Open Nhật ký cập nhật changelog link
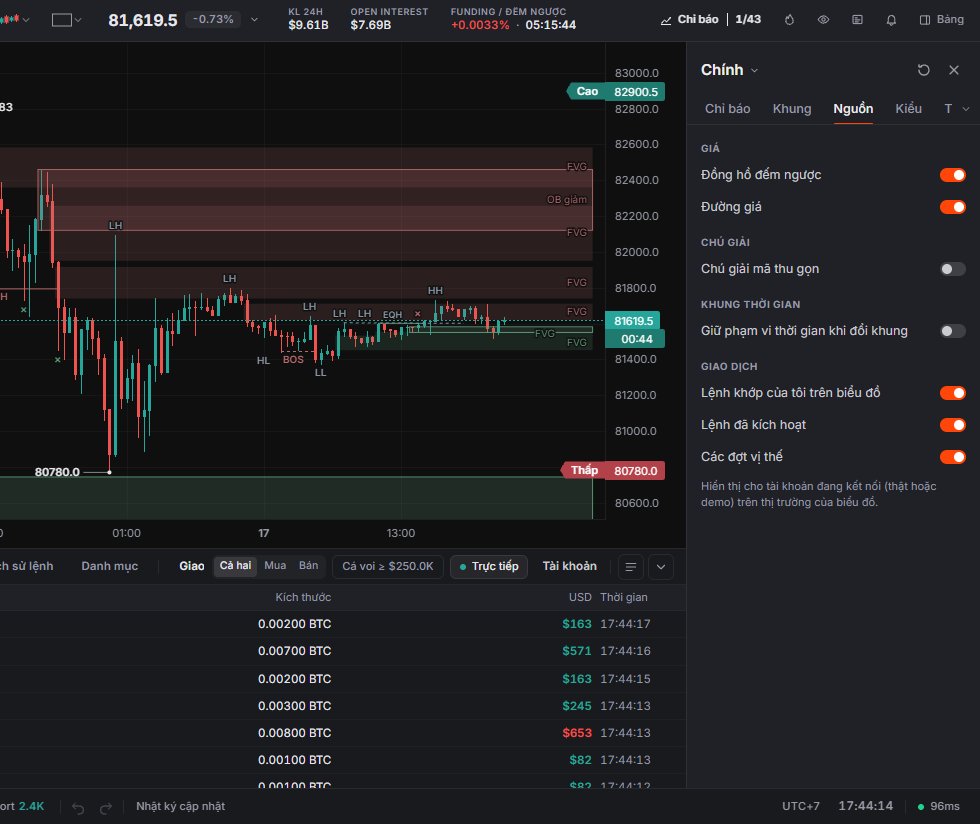This screenshot has width=980, height=824. pos(181,806)
